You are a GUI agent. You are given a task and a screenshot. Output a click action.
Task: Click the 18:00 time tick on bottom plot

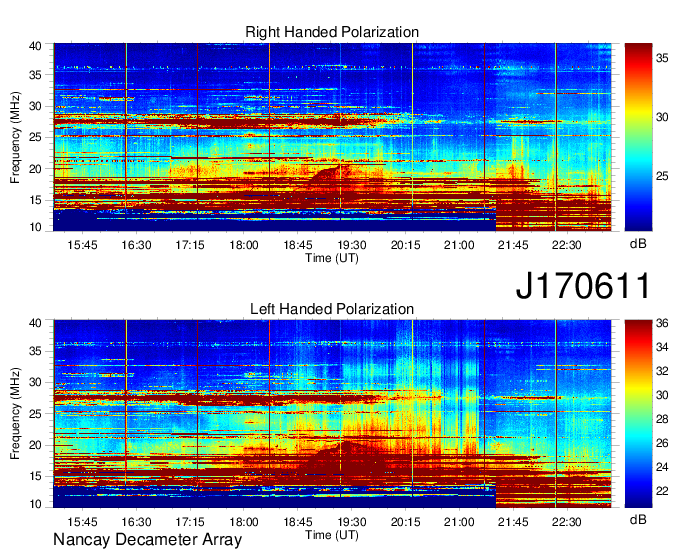click(x=244, y=521)
